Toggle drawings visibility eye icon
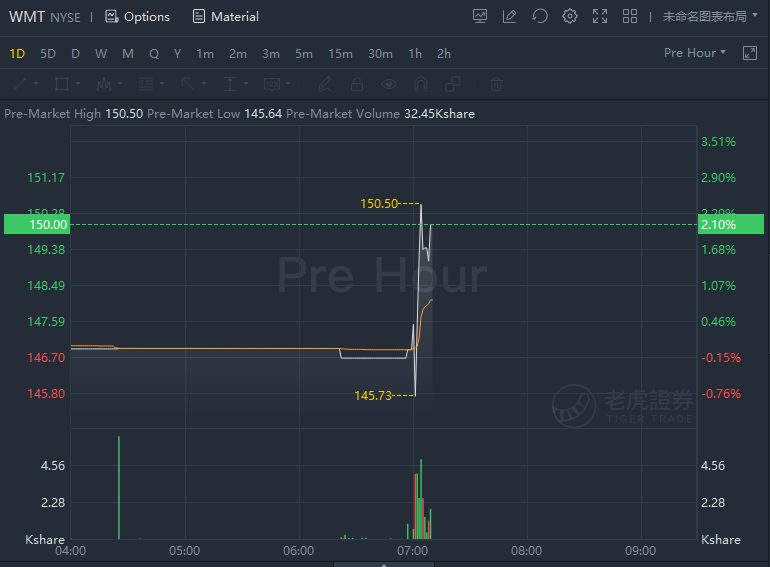Viewport: 770px width, 567px height. point(389,84)
